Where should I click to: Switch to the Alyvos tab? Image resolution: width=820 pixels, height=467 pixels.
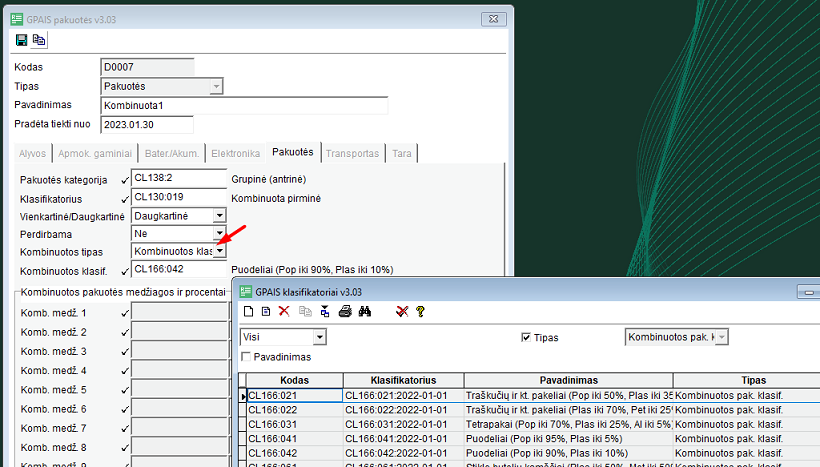pos(32,154)
